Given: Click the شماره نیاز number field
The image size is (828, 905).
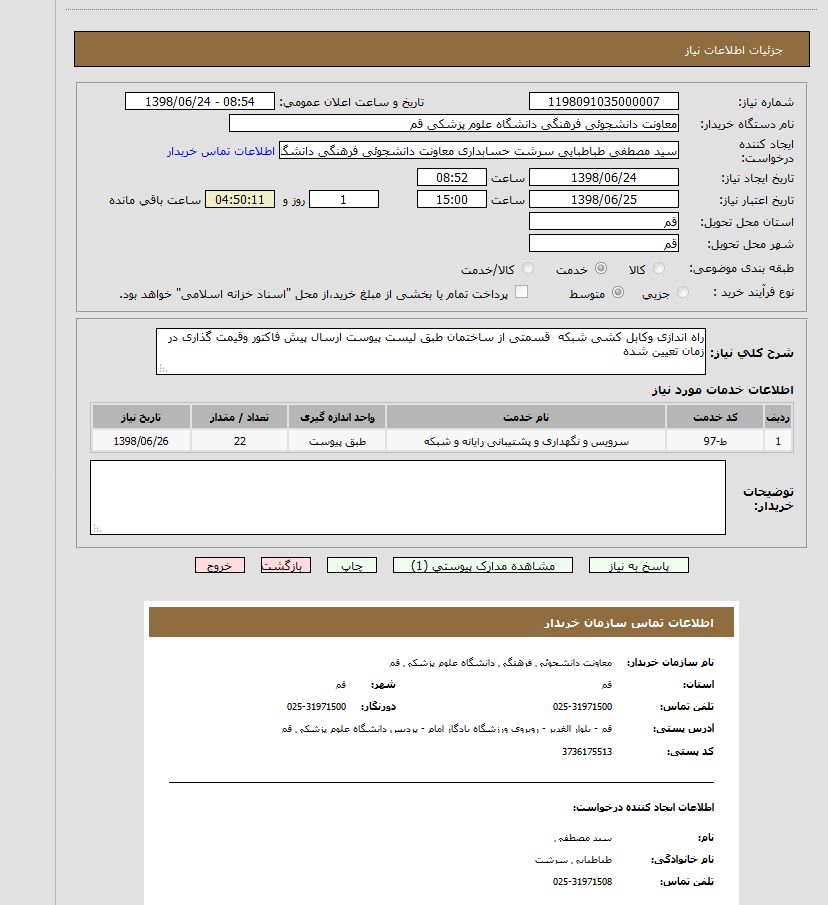Looking at the screenshot, I should [603, 101].
